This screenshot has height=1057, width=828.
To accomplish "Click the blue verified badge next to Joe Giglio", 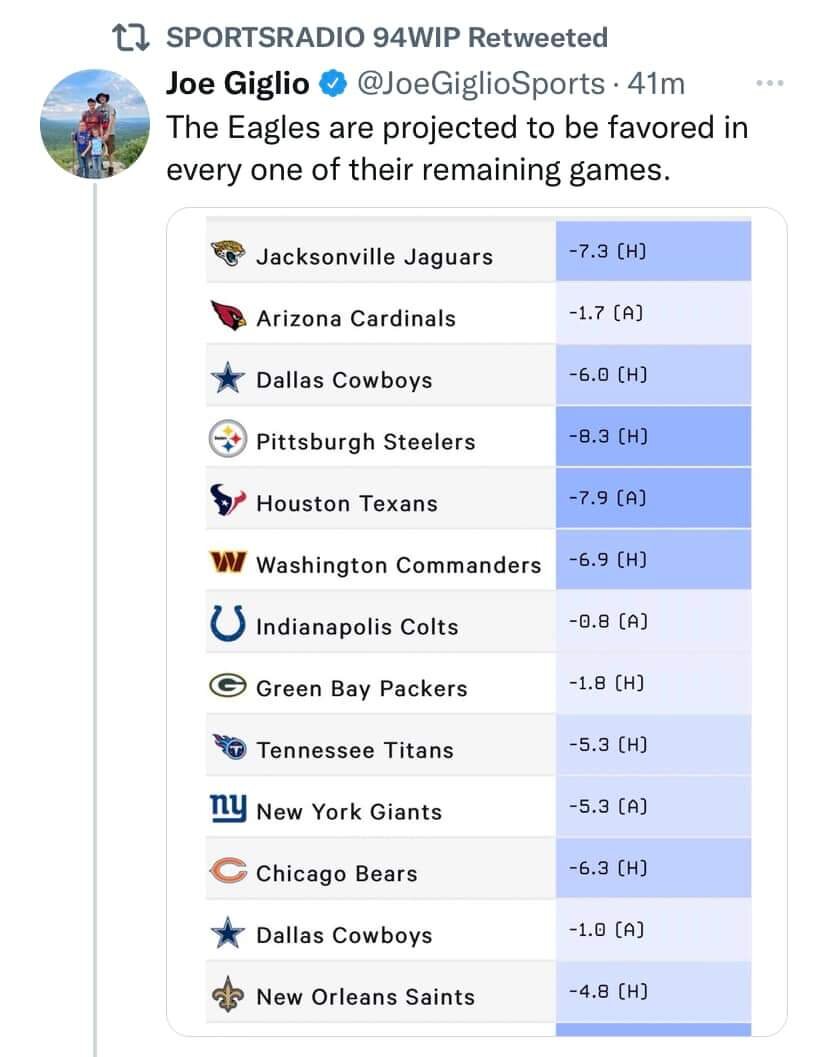I will click(x=331, y=85).
